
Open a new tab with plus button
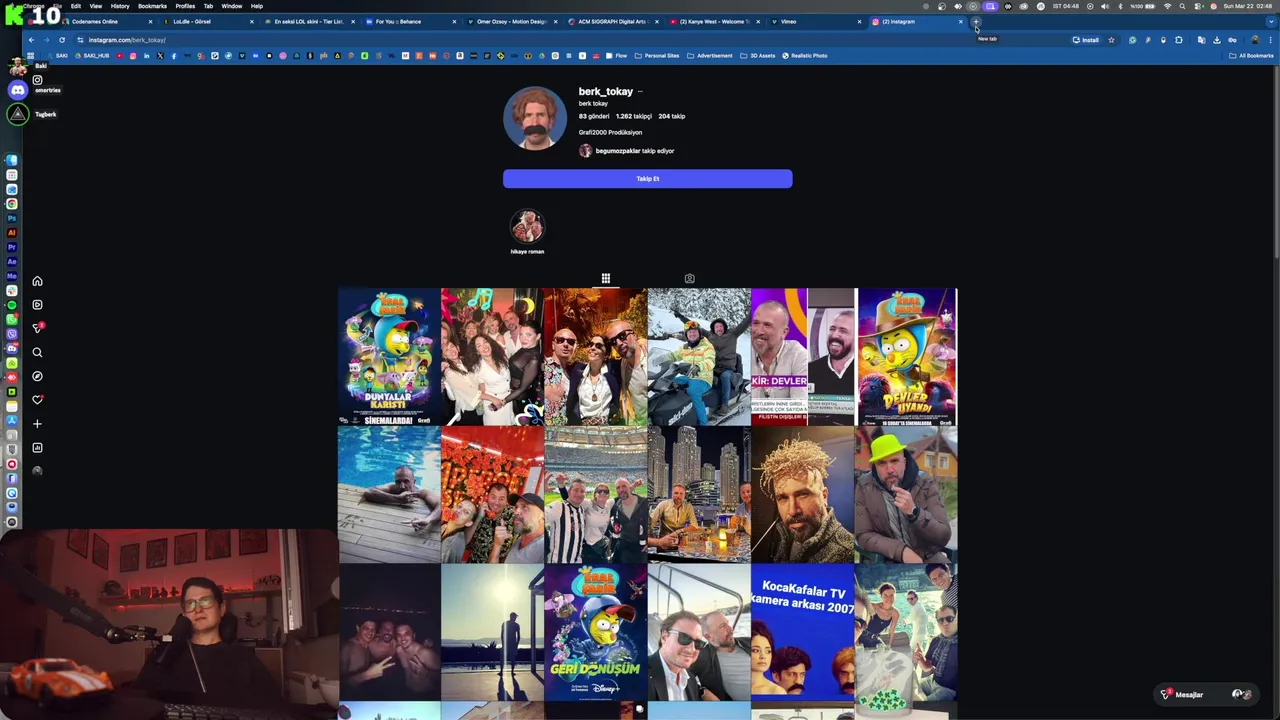tap(976, 21)
